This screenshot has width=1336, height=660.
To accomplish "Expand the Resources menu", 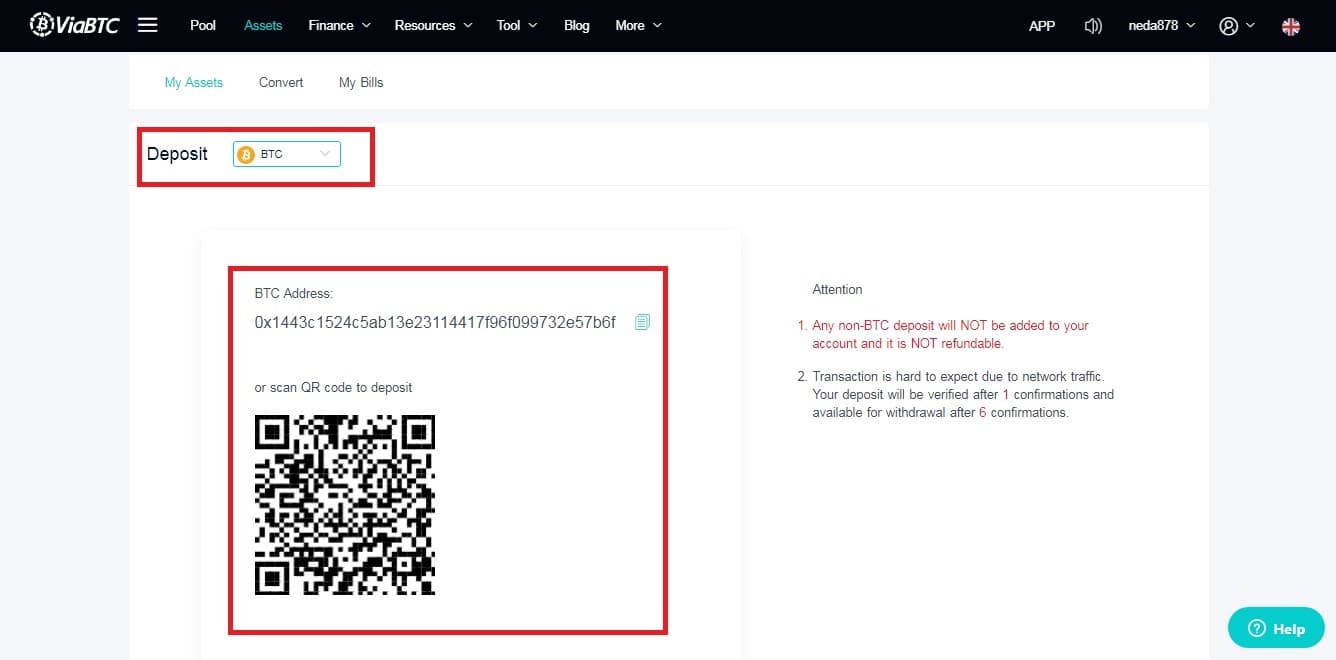I will pyautogui.click(x=434, y=26).
